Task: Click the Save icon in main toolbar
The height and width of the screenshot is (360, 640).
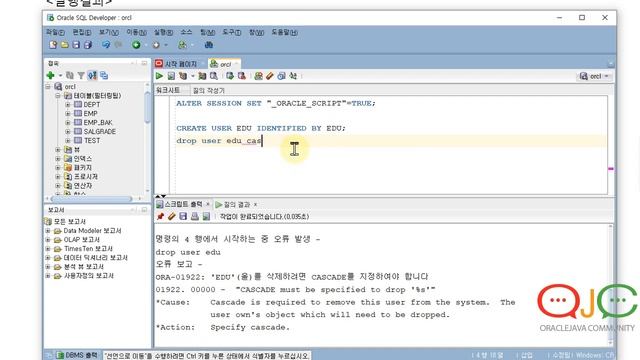Action: click(x=76, y=45)
